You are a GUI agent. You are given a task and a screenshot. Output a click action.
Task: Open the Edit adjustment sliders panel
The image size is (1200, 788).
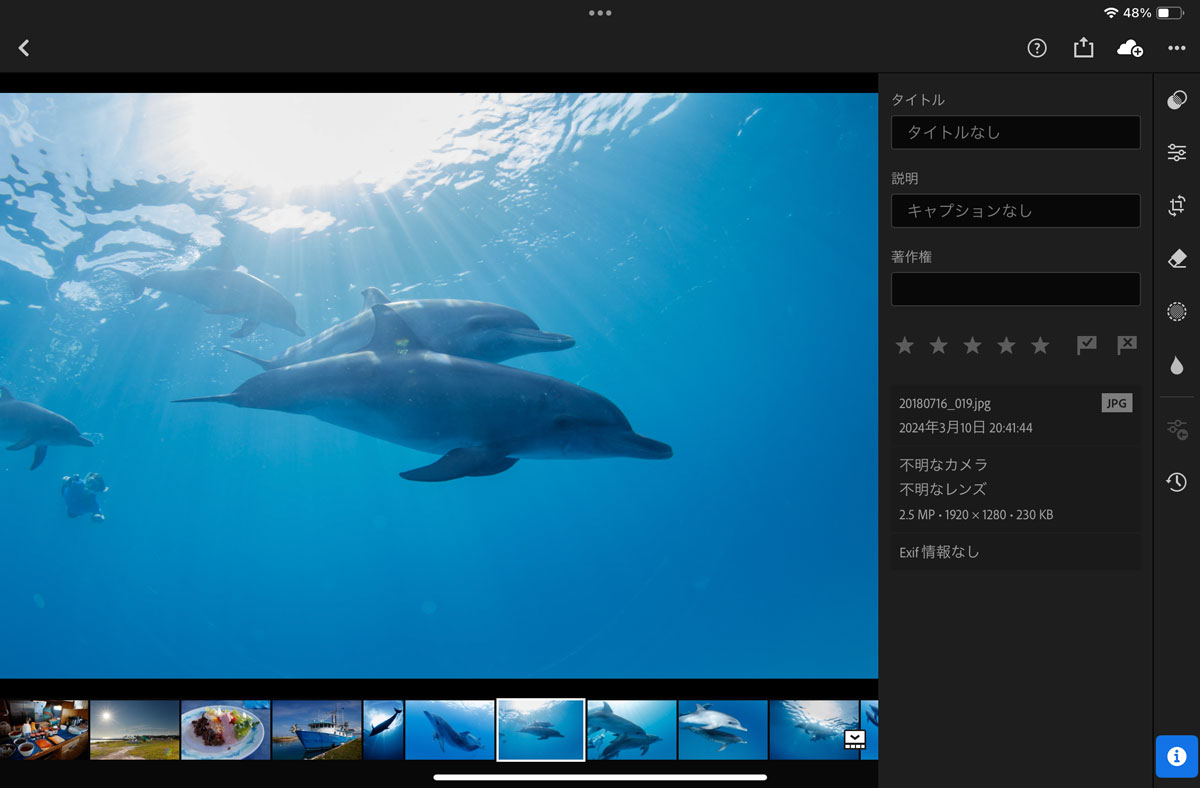1177,153
